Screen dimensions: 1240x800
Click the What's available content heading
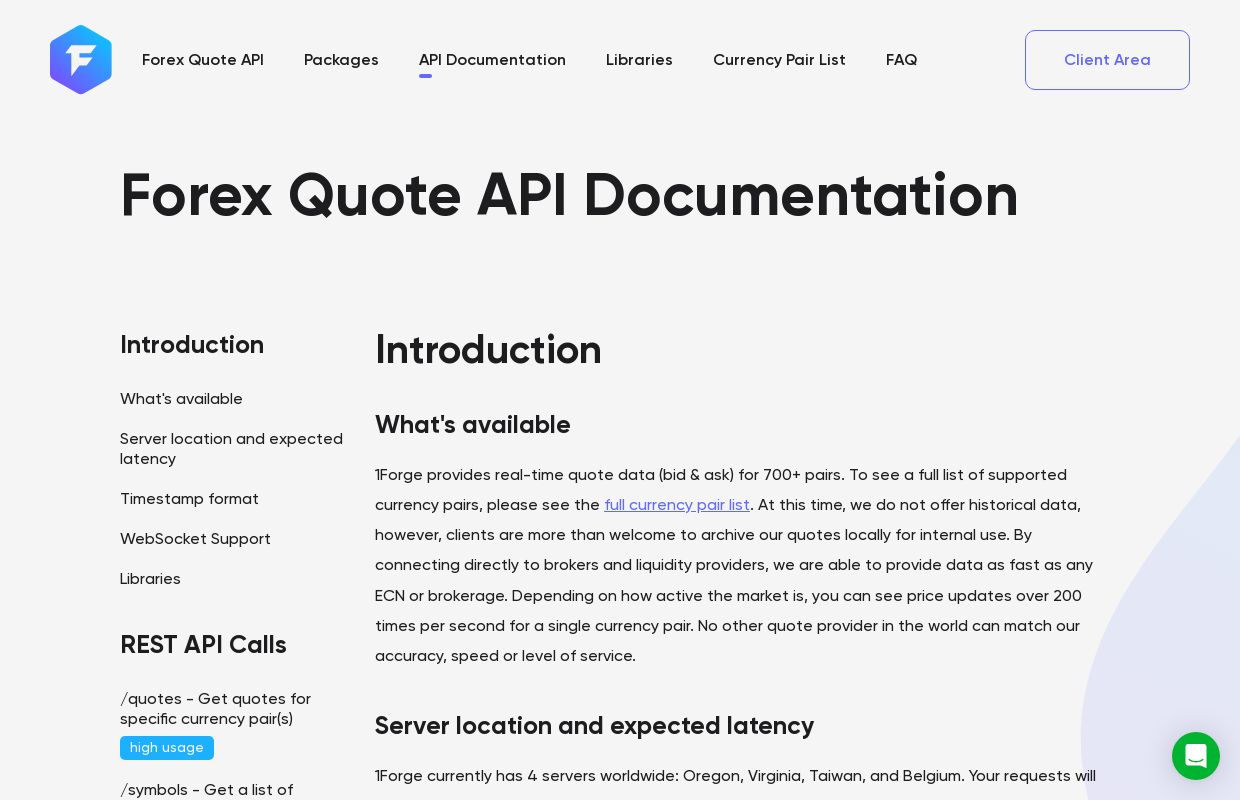(473, 425)
